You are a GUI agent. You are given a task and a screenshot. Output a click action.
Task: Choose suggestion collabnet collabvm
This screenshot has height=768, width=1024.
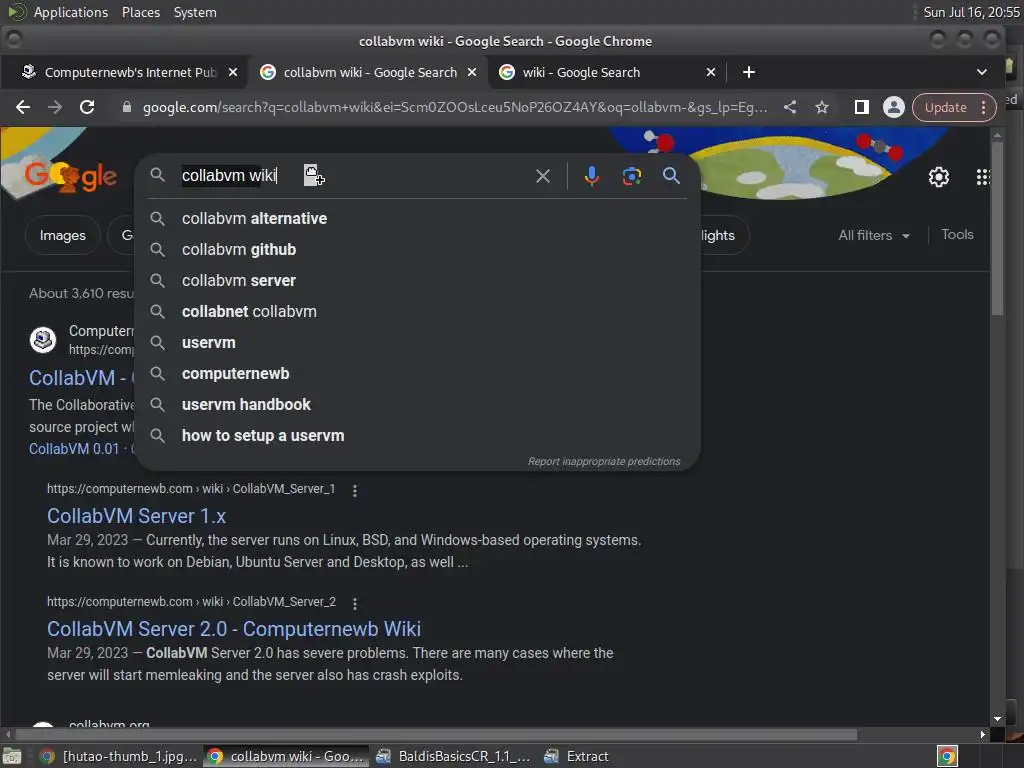[418, 312]
